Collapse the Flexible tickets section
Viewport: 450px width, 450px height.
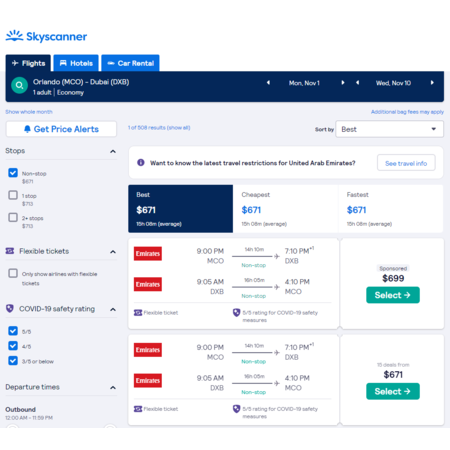(x=113, y=252)
